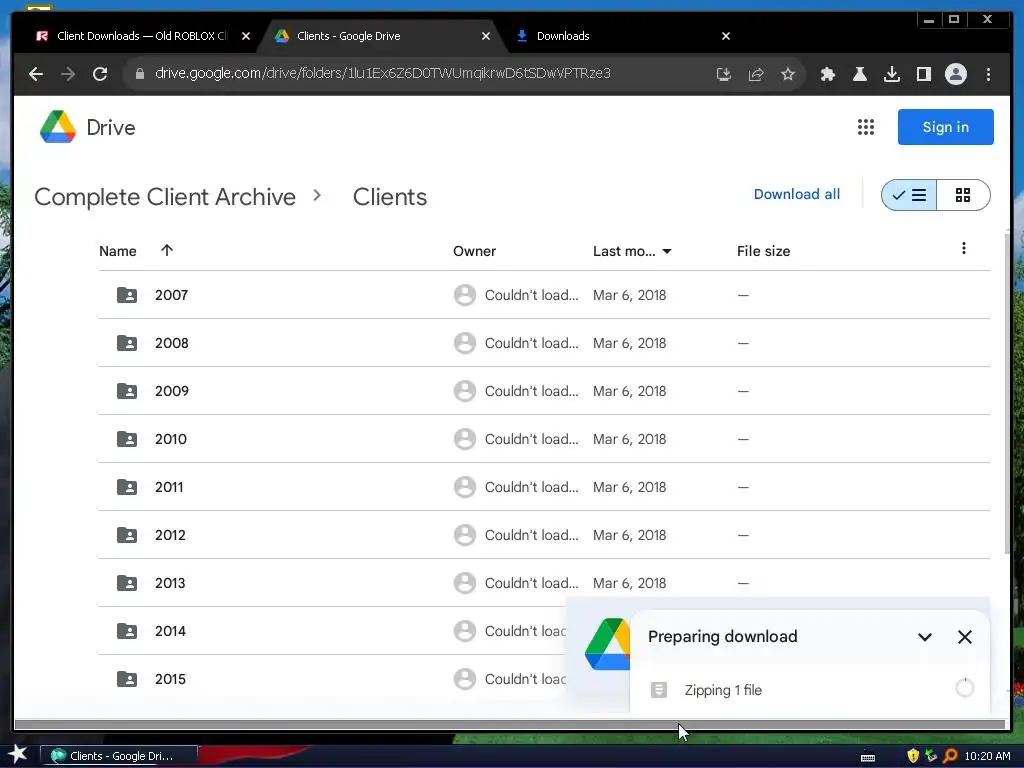Click the blue Sign in button

[x=945, y=127]
